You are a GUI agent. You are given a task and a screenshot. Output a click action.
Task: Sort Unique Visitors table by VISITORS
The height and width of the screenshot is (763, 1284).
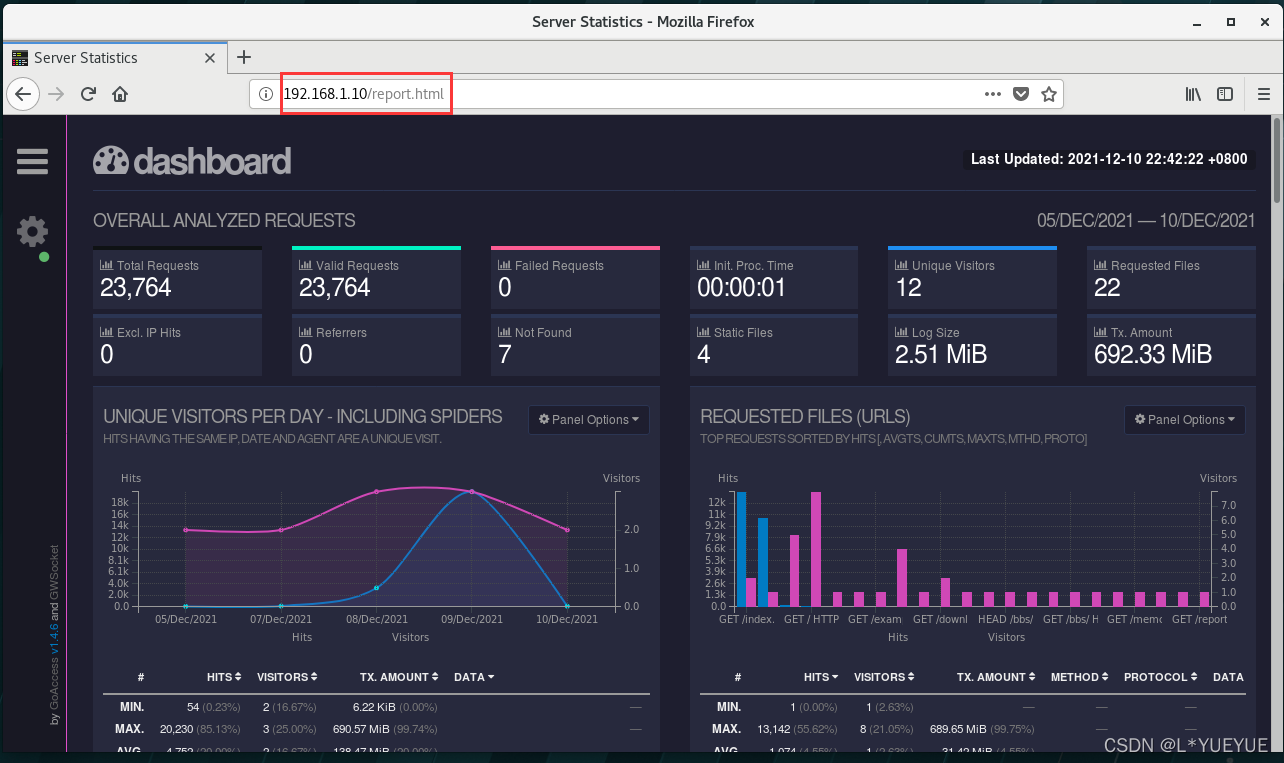(288, 677)
